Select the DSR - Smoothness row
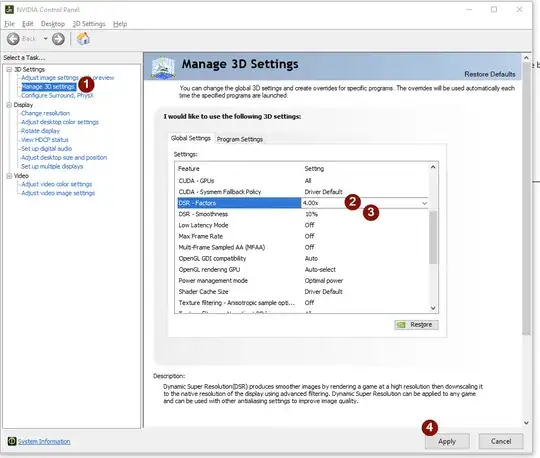The height and width of the screenshot is (458, 540). tap(302, 214)
